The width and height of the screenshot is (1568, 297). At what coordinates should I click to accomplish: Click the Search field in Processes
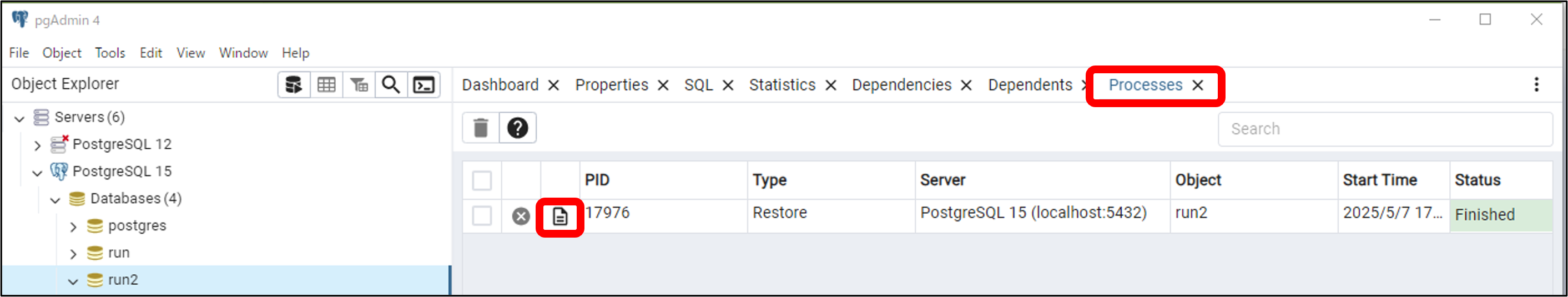point(1385,129)
